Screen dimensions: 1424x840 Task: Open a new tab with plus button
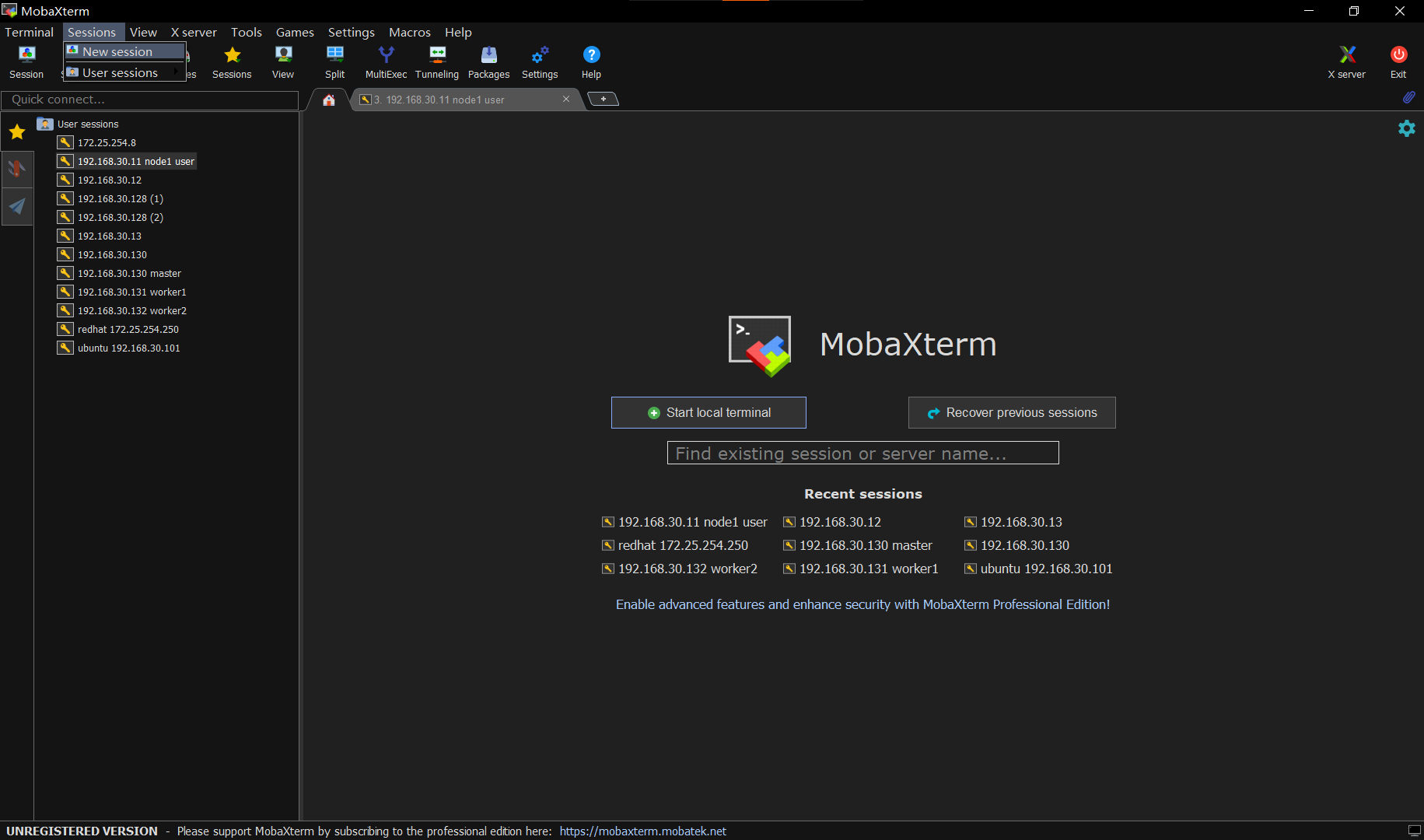pos(603,99)
